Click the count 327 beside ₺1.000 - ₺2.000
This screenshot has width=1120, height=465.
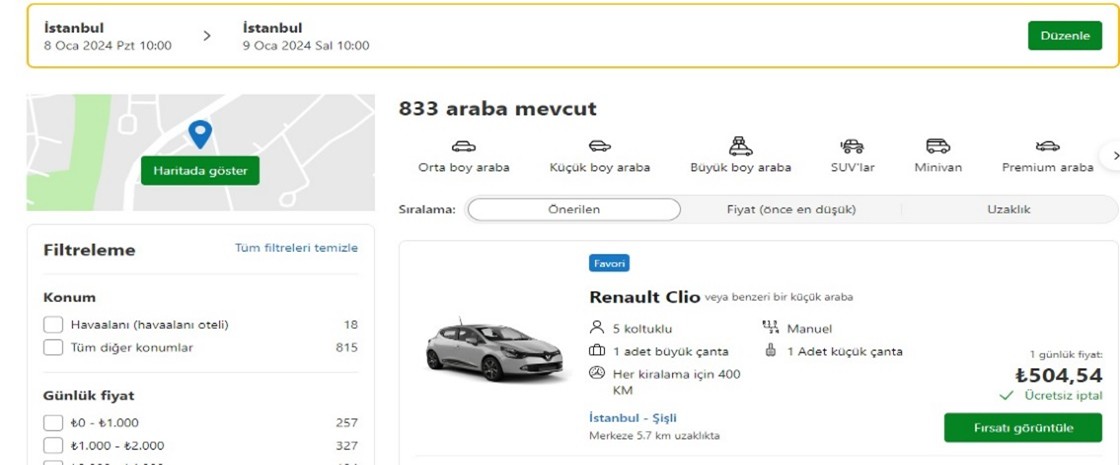346,446
